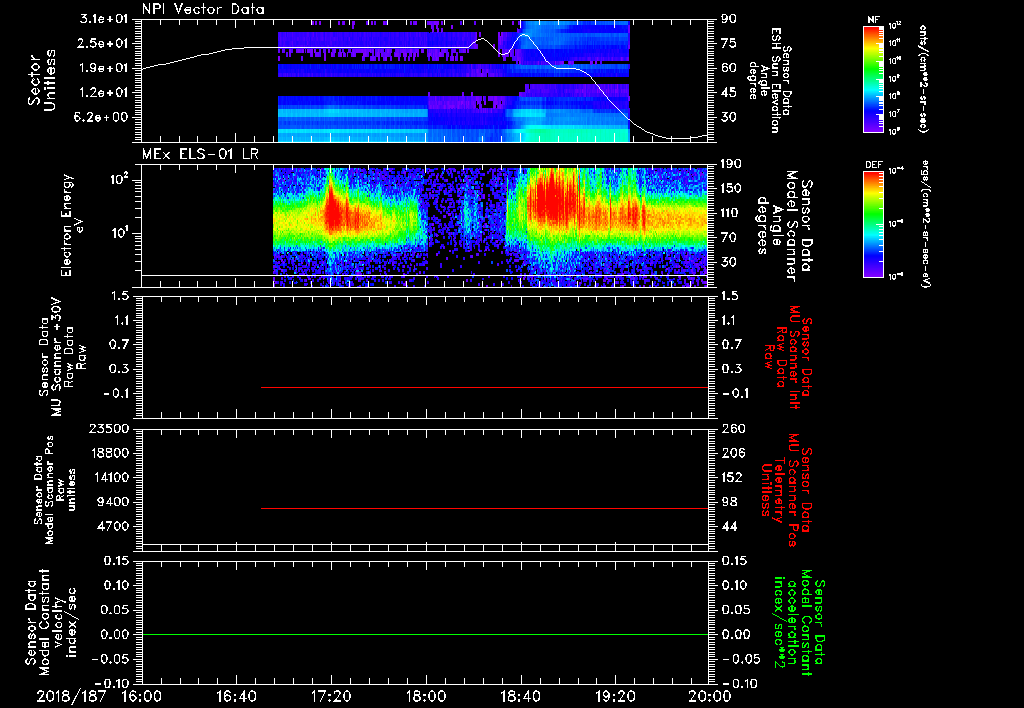Image resolution: width=1024 pixels, height=708 pixels.
Task: Click the green trace in the velocity panel
Action: click(425, 634)
